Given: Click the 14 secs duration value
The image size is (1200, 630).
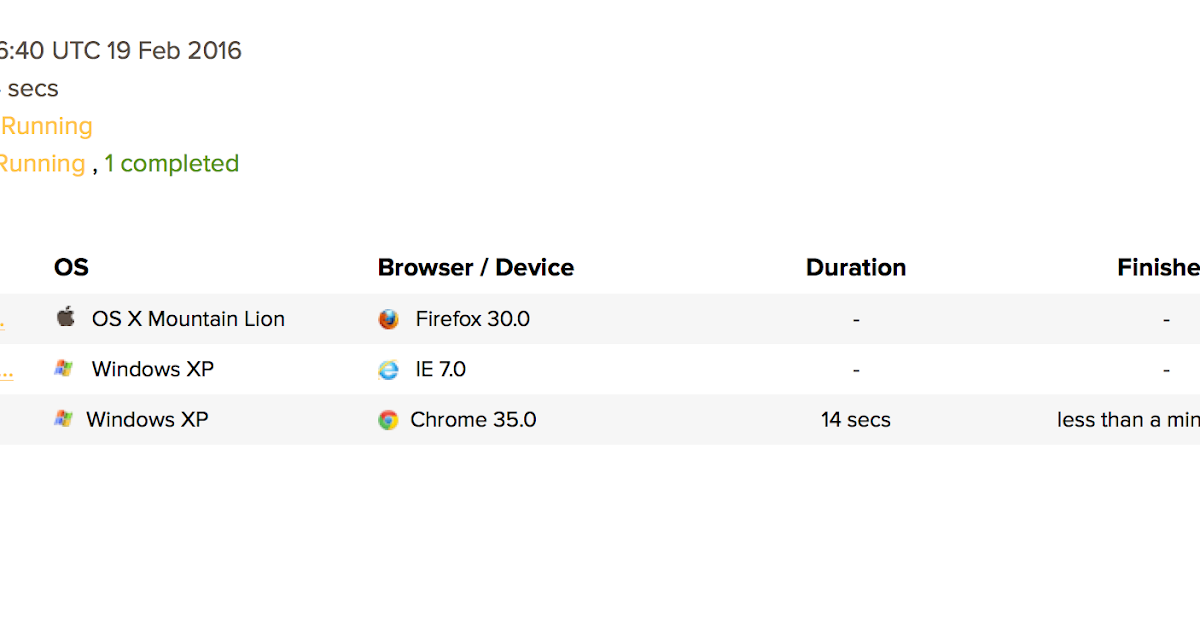Looking at the screenshot, I should click(856, 420).
